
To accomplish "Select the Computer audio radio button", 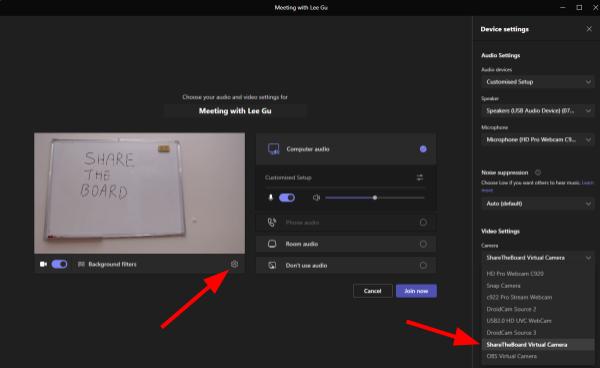I will (423, 149).
